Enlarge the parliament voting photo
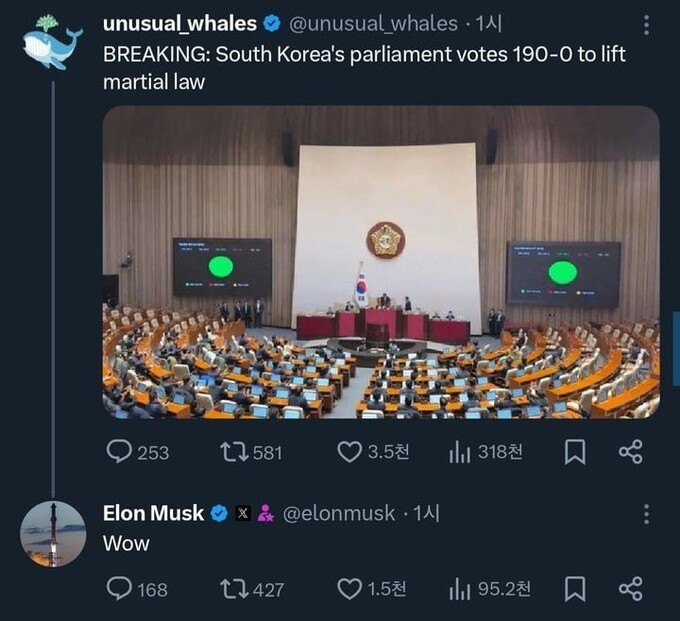The width and height of the screenshot is (680, 621). tap(381, 262)
